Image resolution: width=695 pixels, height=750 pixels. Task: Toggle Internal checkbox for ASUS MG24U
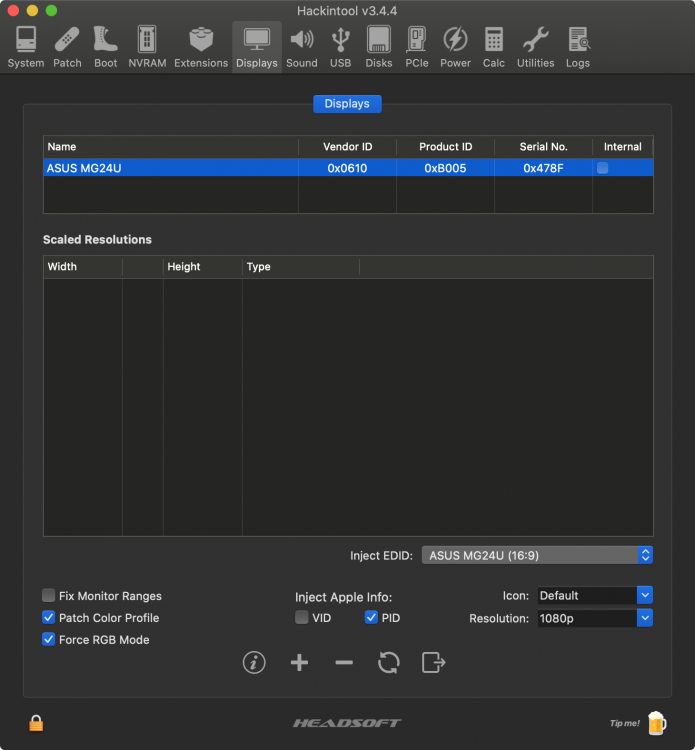603,168
